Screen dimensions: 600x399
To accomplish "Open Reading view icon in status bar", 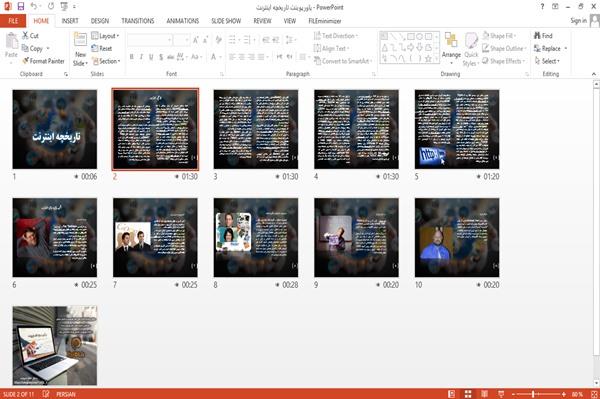I will click(484, 394).
